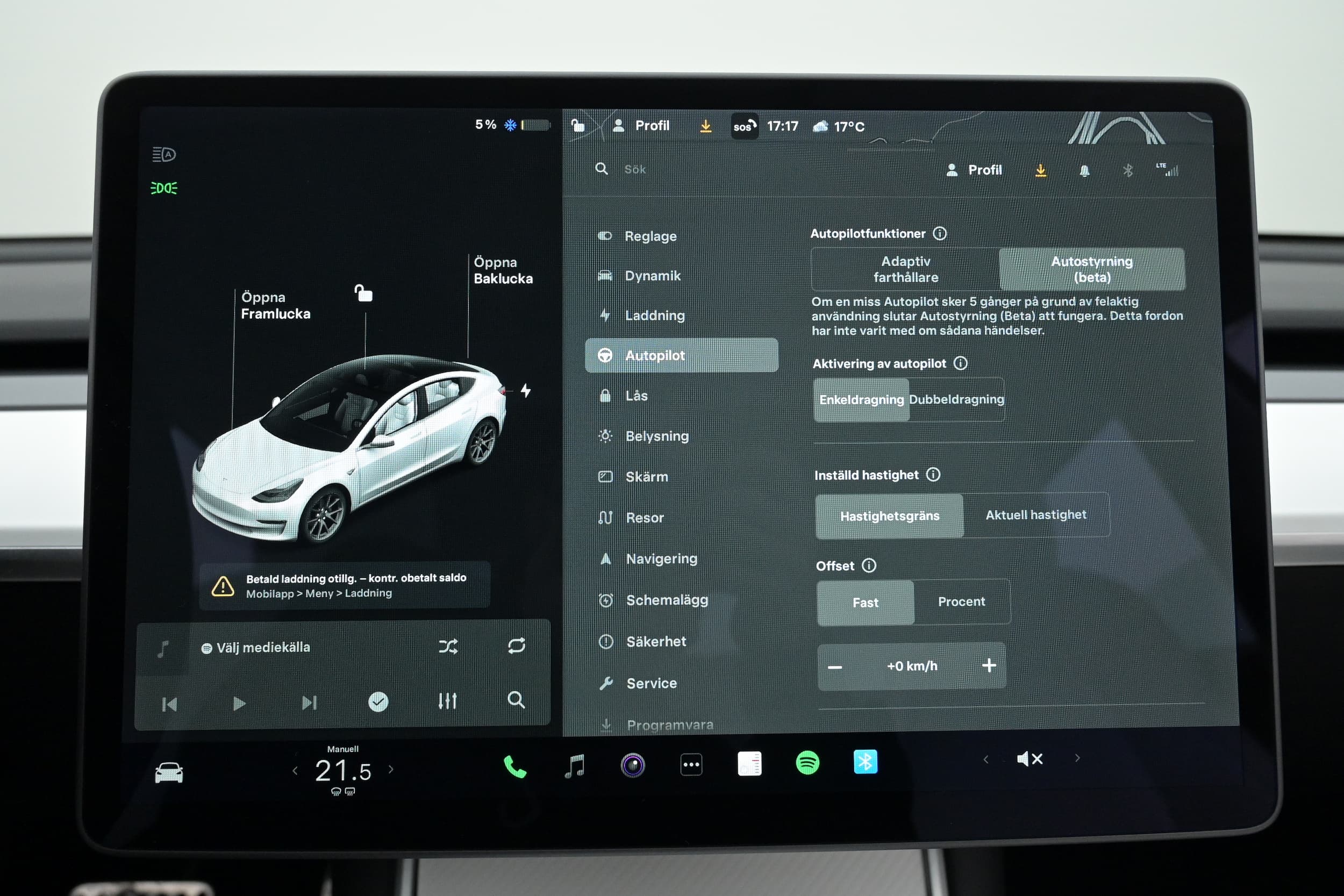Select Adaptiv farthållare autopilot mode

click(x=905, y=269)
